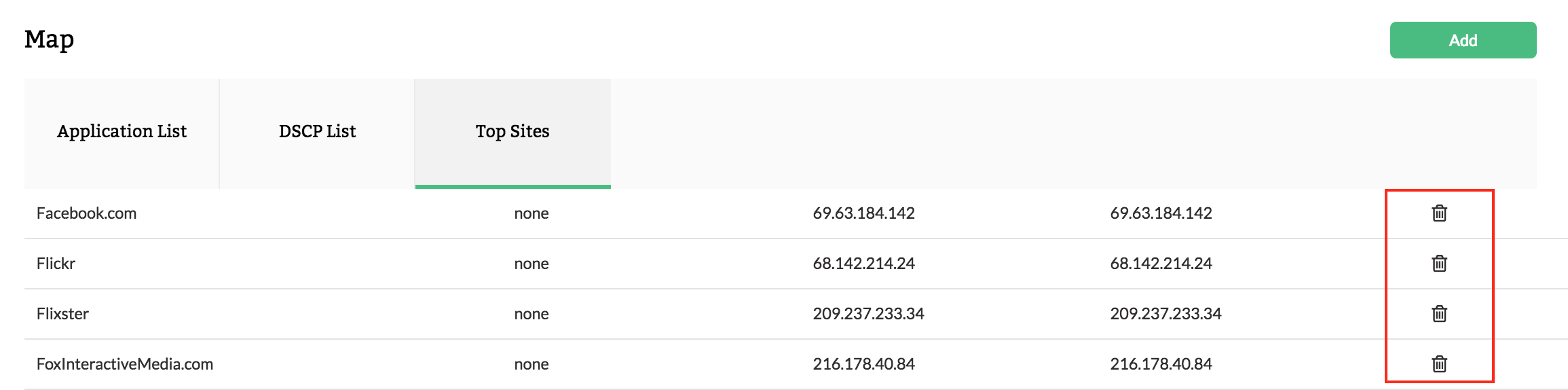Click "none" in the FoxInteractiveMedia.com row

531,364
